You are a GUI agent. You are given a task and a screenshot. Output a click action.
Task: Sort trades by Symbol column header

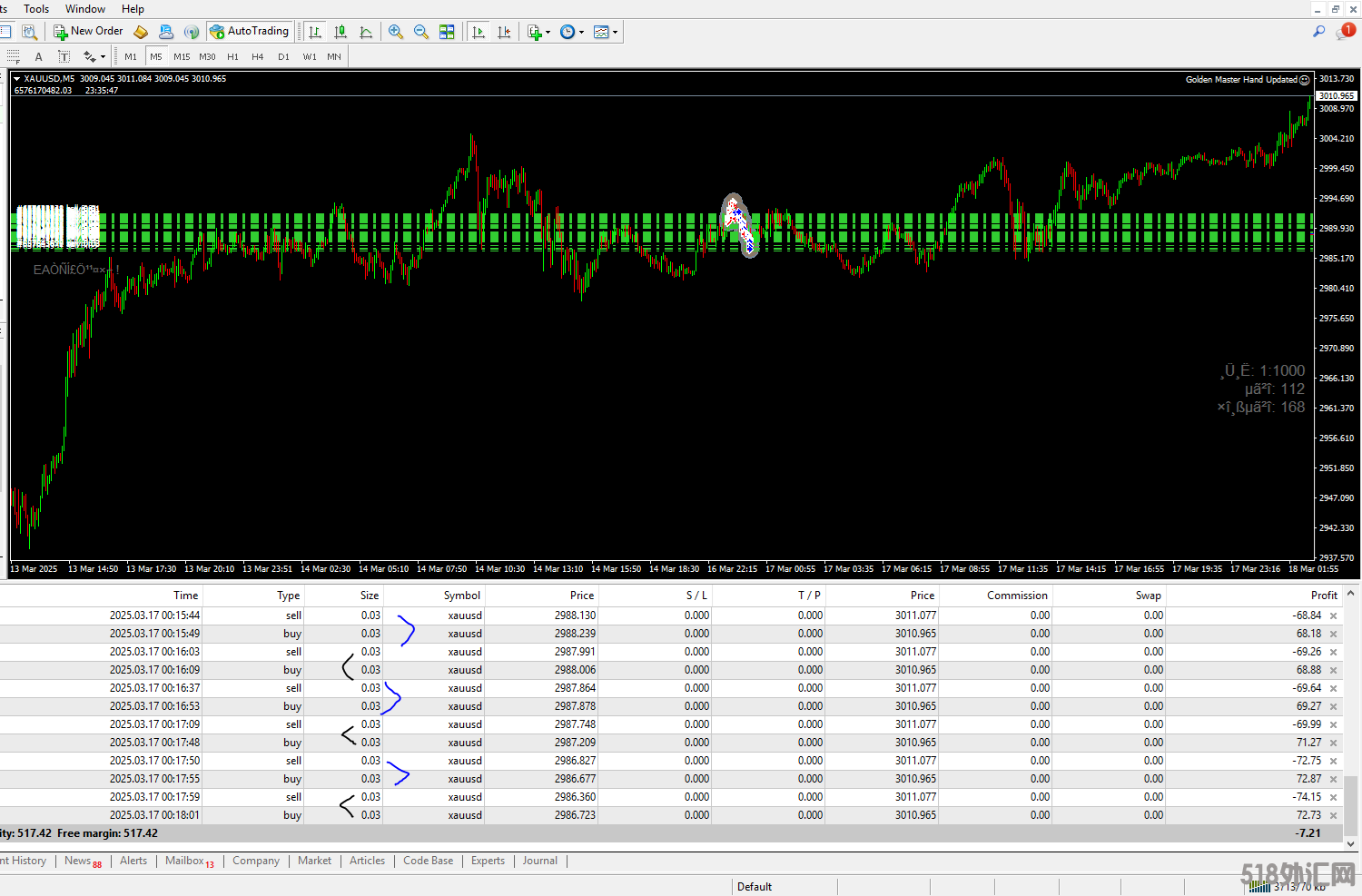tap(462, 596)
